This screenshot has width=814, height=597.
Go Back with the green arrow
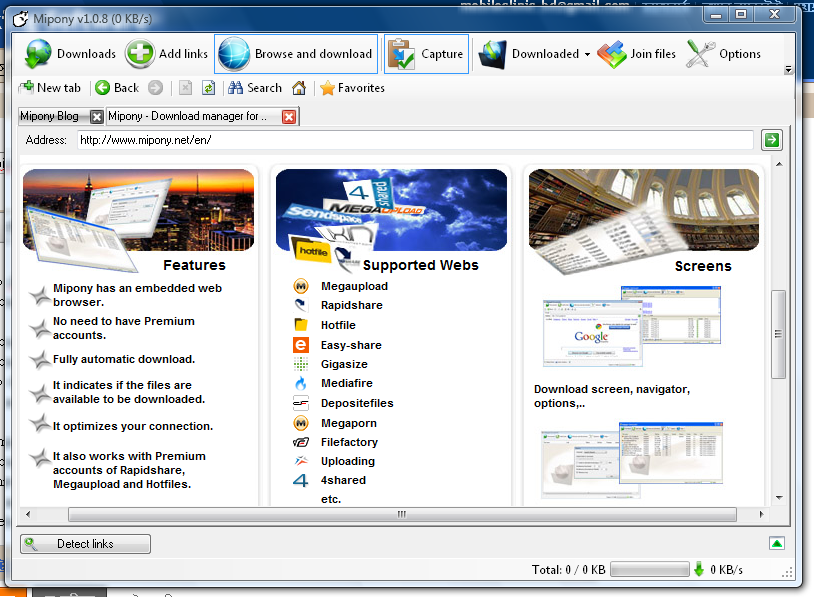click(117, 88)
